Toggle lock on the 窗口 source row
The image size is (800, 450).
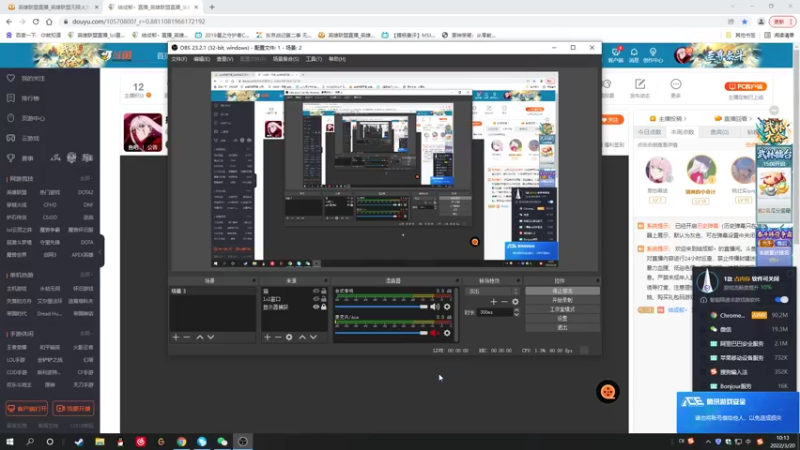tap(323, 299)
